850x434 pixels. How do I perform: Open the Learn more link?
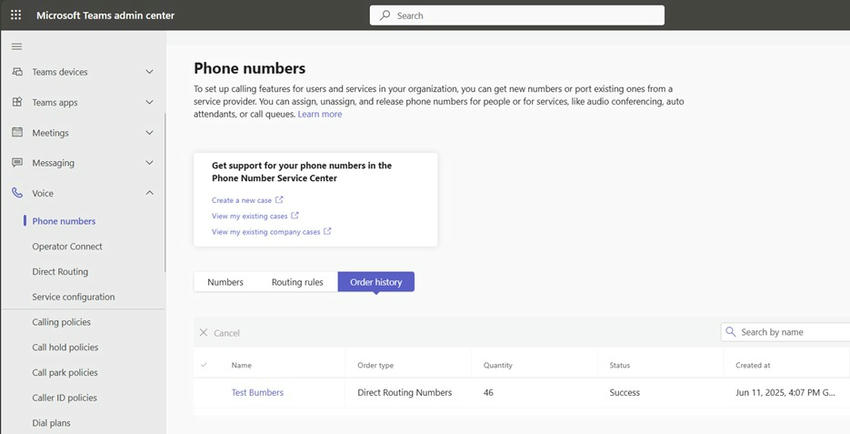[x=320, y=114]
